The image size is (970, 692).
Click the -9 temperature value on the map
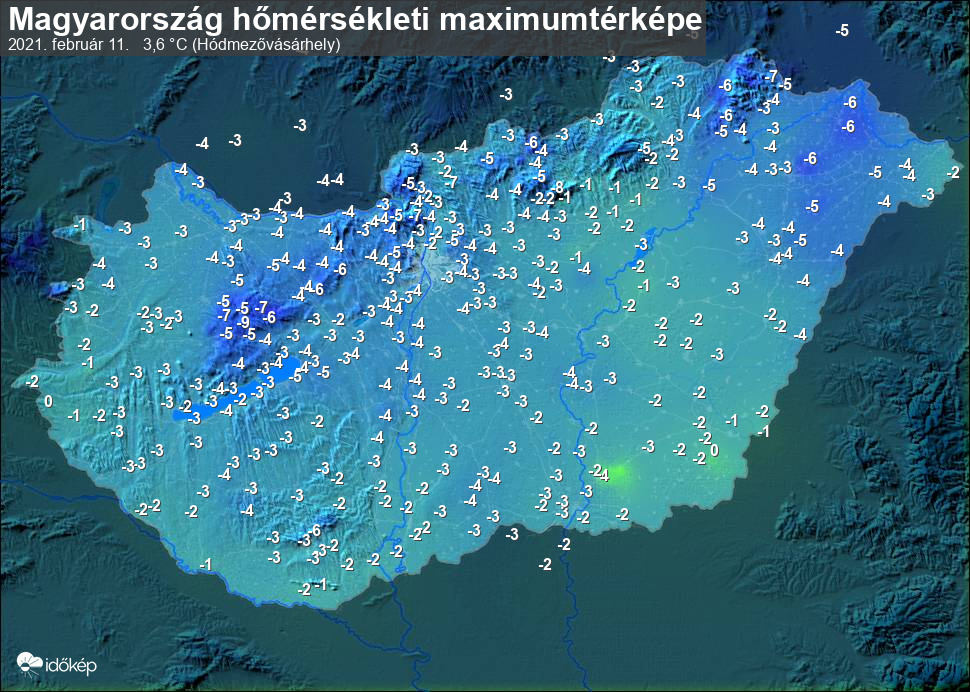(x=242, y=322)
